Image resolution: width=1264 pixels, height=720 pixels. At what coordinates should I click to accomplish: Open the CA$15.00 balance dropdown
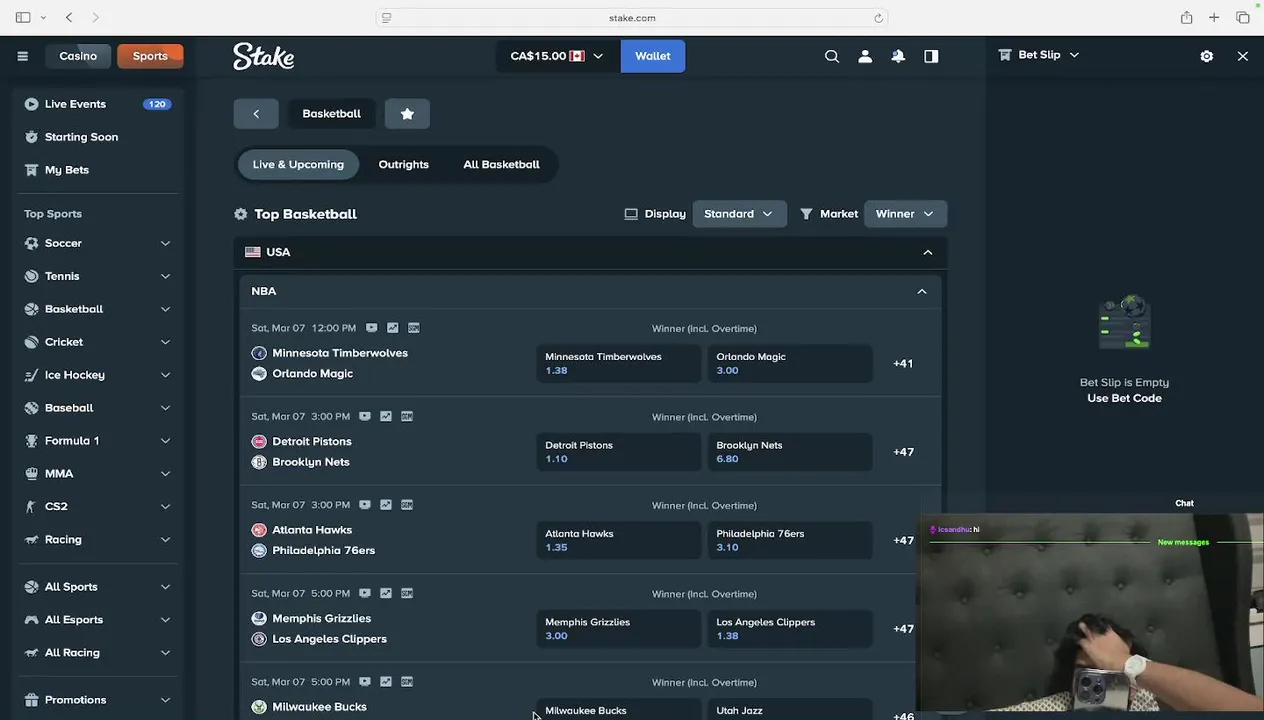point(557,56)
